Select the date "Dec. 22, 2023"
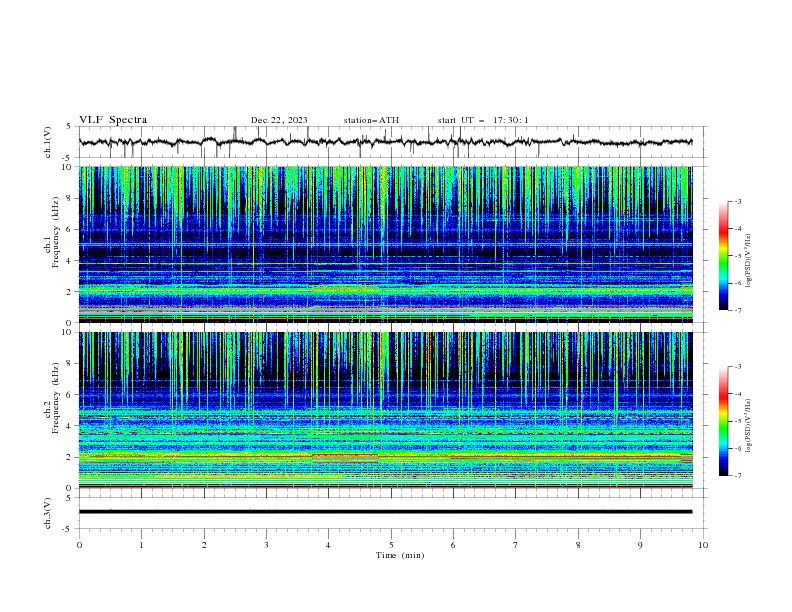 (279, 120)
